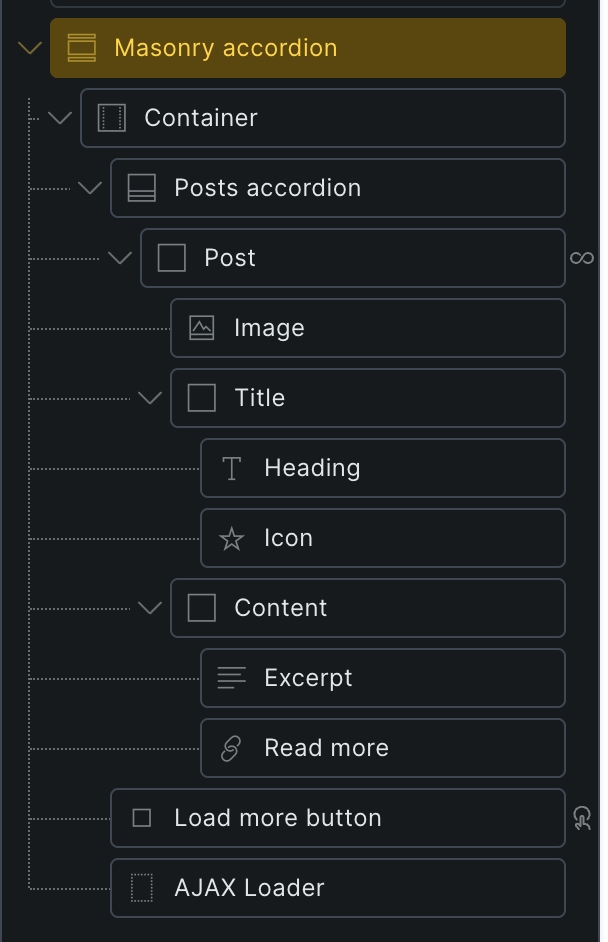Collapse the Post element chevron
The image size is (608, 942).
120,258
